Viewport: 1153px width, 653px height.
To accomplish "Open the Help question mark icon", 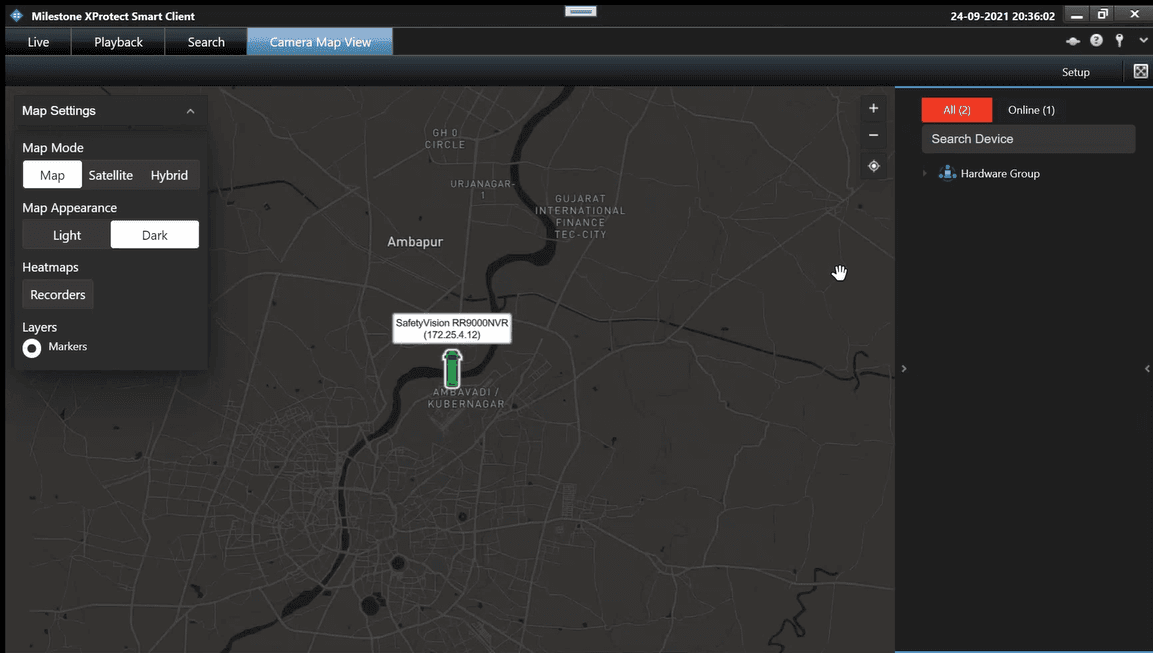I will [x=1096, y=41].
